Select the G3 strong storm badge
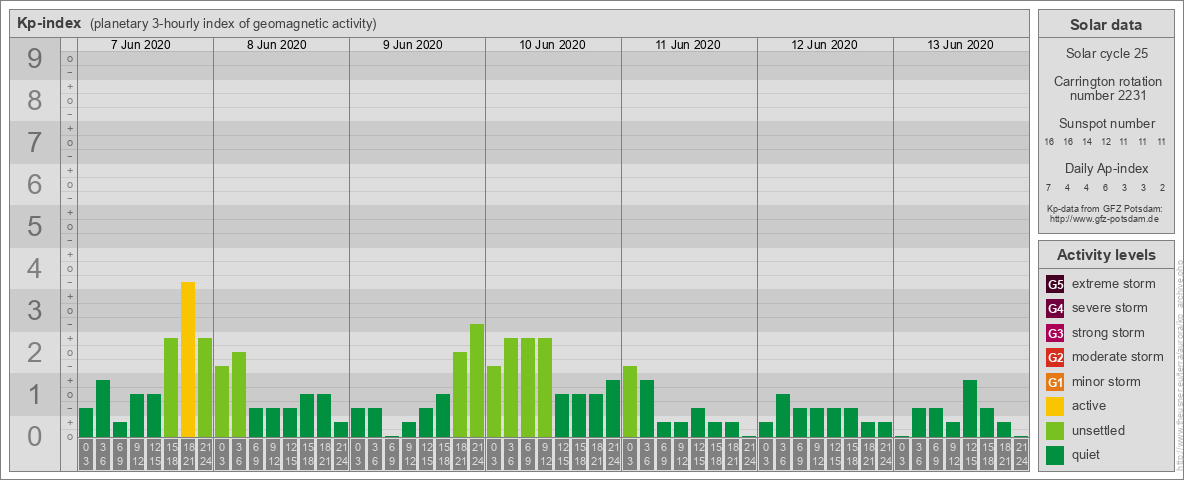The height and width of the screenshot is (480, 1184). pyautogui.click(x=1055, y=333)
